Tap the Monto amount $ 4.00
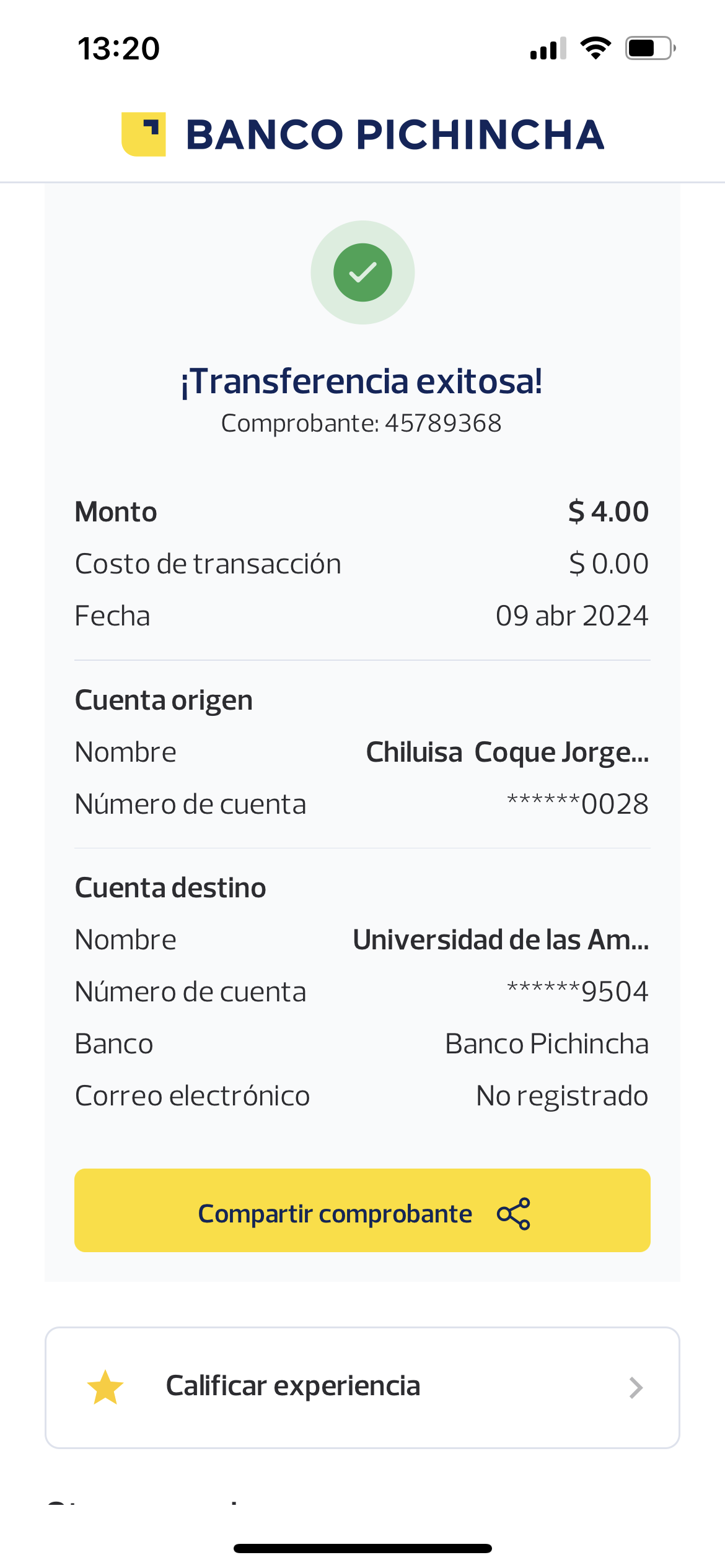725x1568 pixels. (608, 512)
